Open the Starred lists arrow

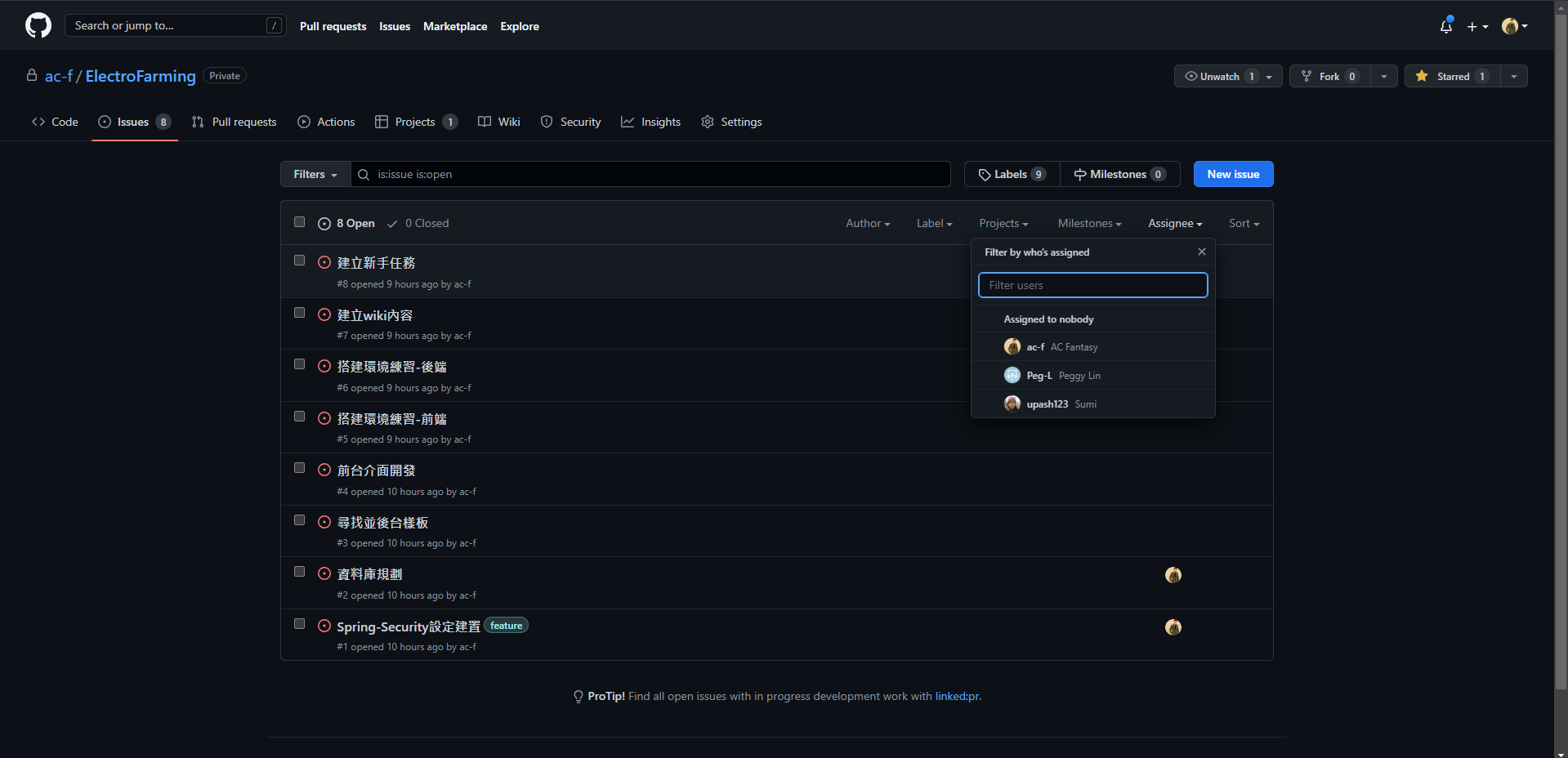tap(1514, 76)
